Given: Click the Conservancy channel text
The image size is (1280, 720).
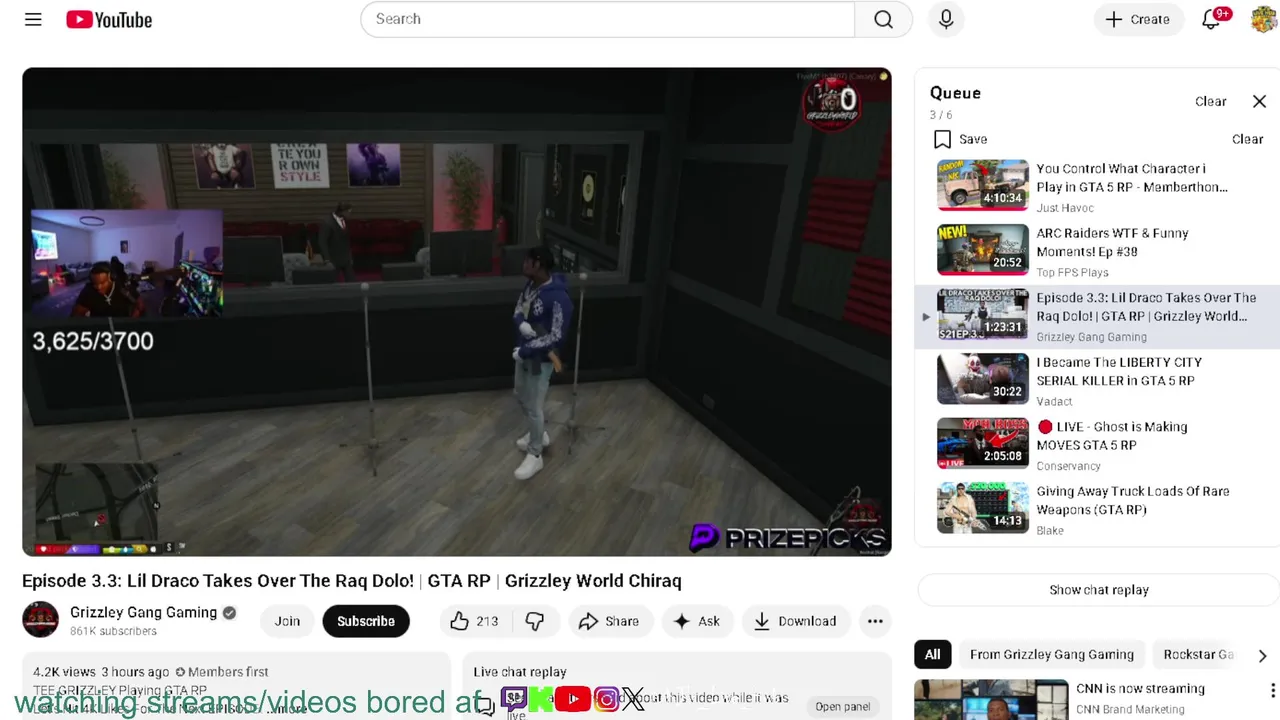Looking at the screenshot, I should pos(1068,466).
